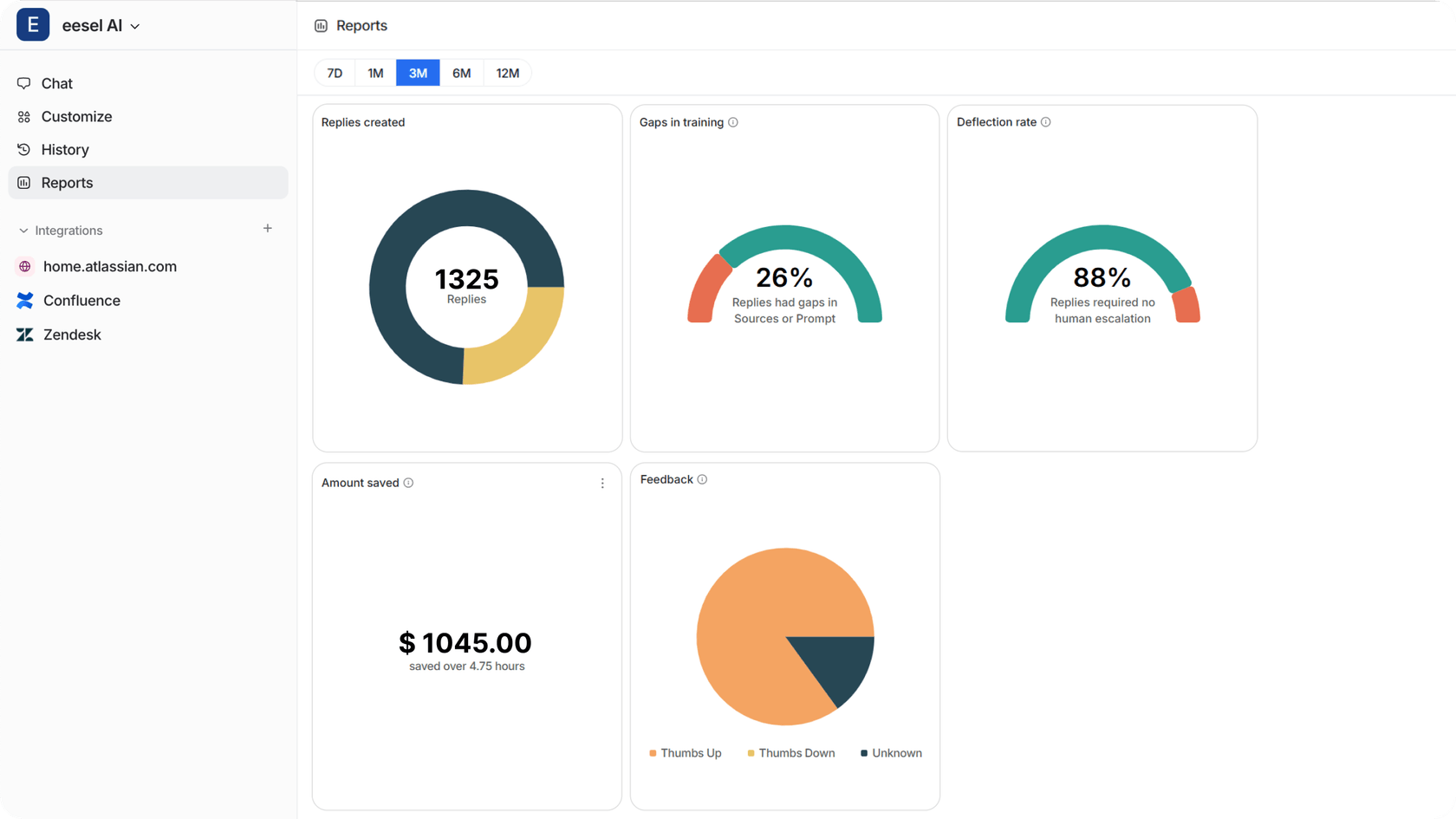Select the Customize icon in the sidebar

pos(24,116)
